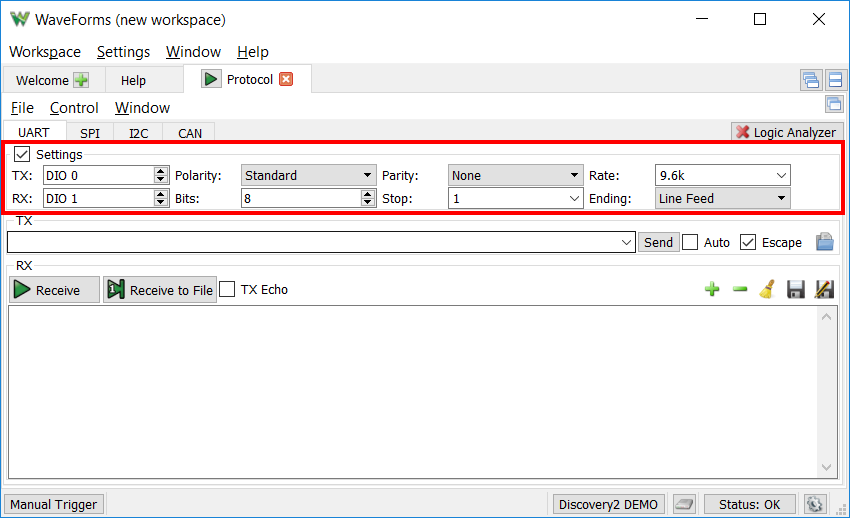This screenshot has width=850, height=518.
Task: Open the top Settings menu
Action: coord(123,52)
